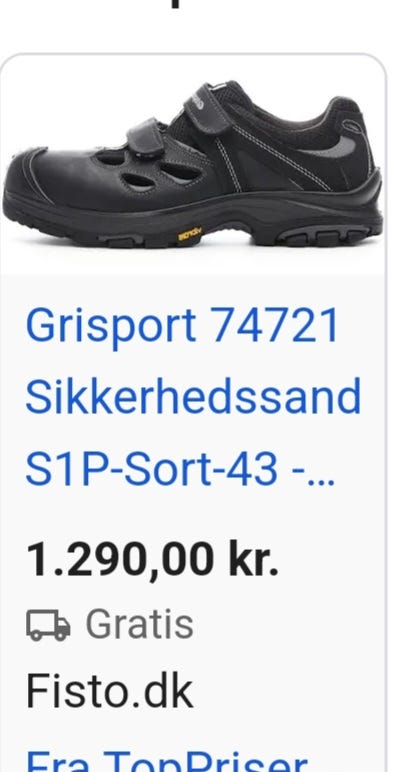
Task: Select the Fisto.dk store name
Action: (109, 692)
